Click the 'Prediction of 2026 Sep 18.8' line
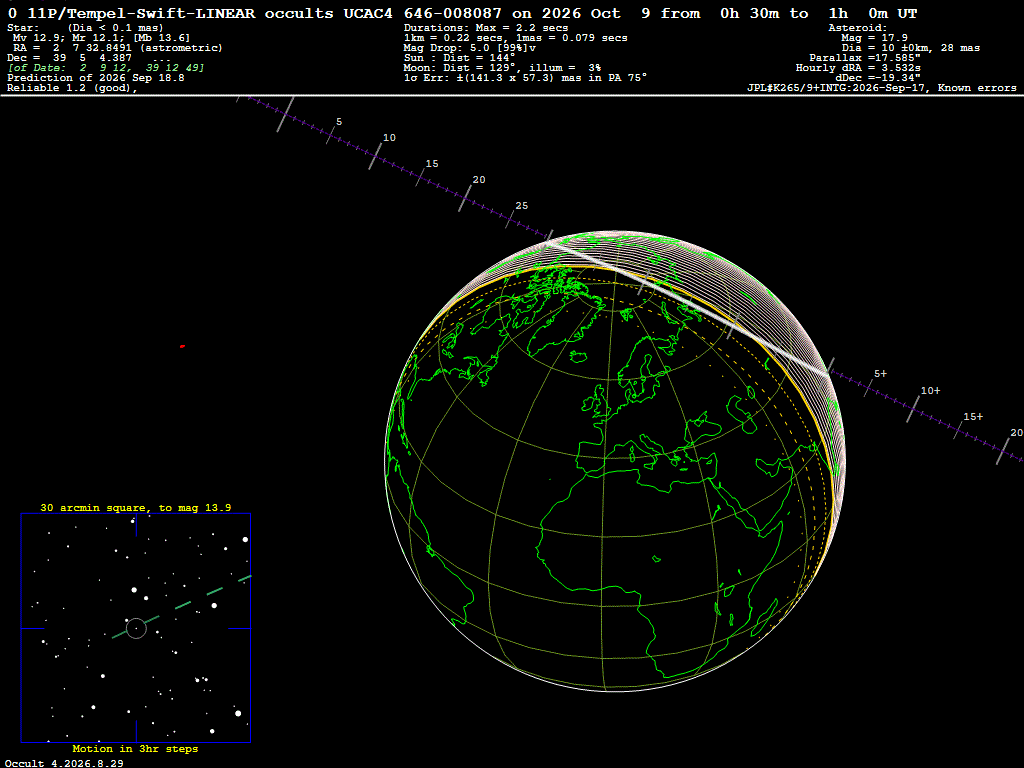Screen dimensions: 1024x768 coord(96,78)
